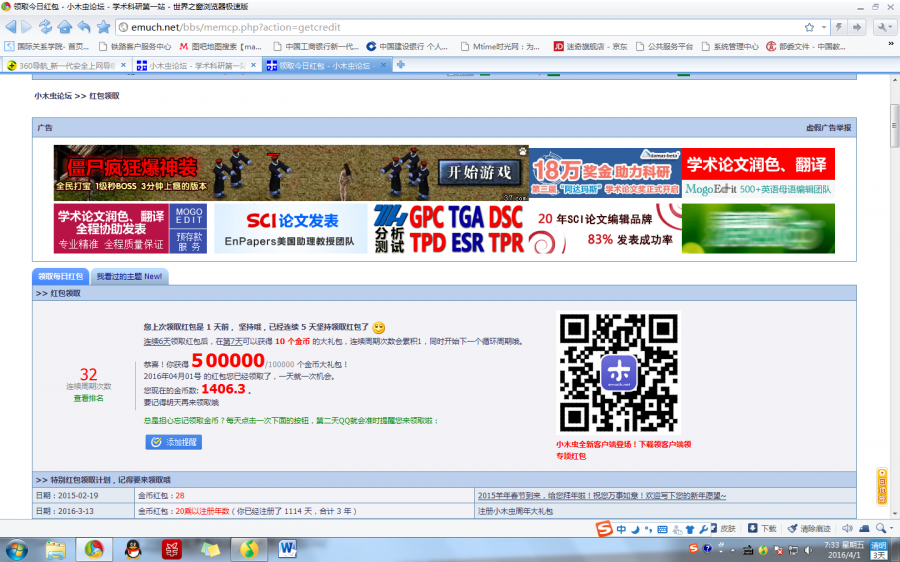The image size is (900, 562).
Task: Click the lightning speed mode icon
Action: coord(840,27)
